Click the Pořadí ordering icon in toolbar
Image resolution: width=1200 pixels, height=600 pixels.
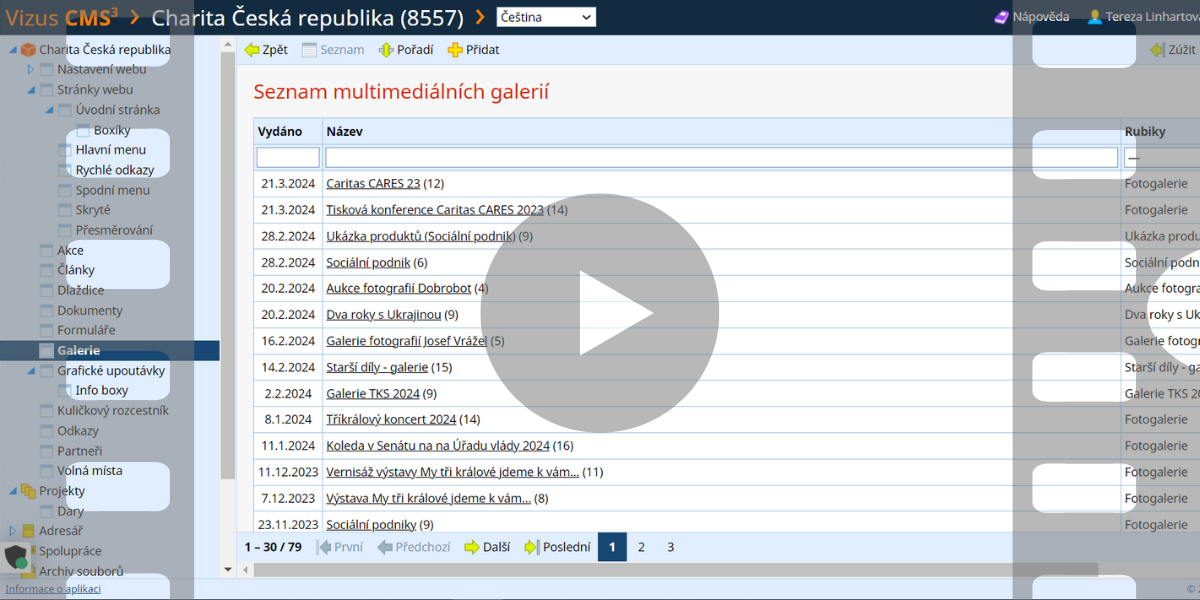tap(386, 50)
